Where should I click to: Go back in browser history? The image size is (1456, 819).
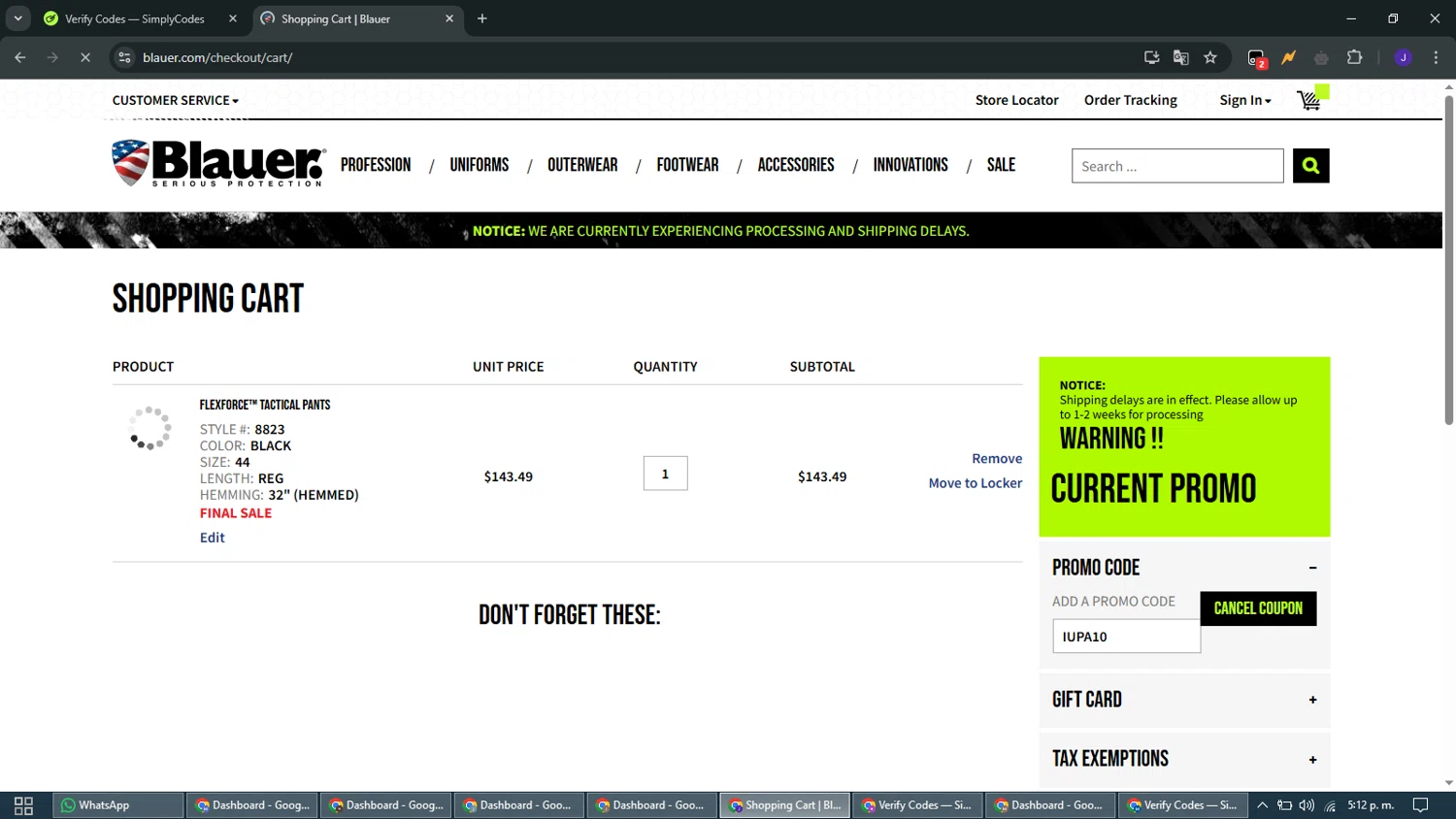[x=20, y=57]
